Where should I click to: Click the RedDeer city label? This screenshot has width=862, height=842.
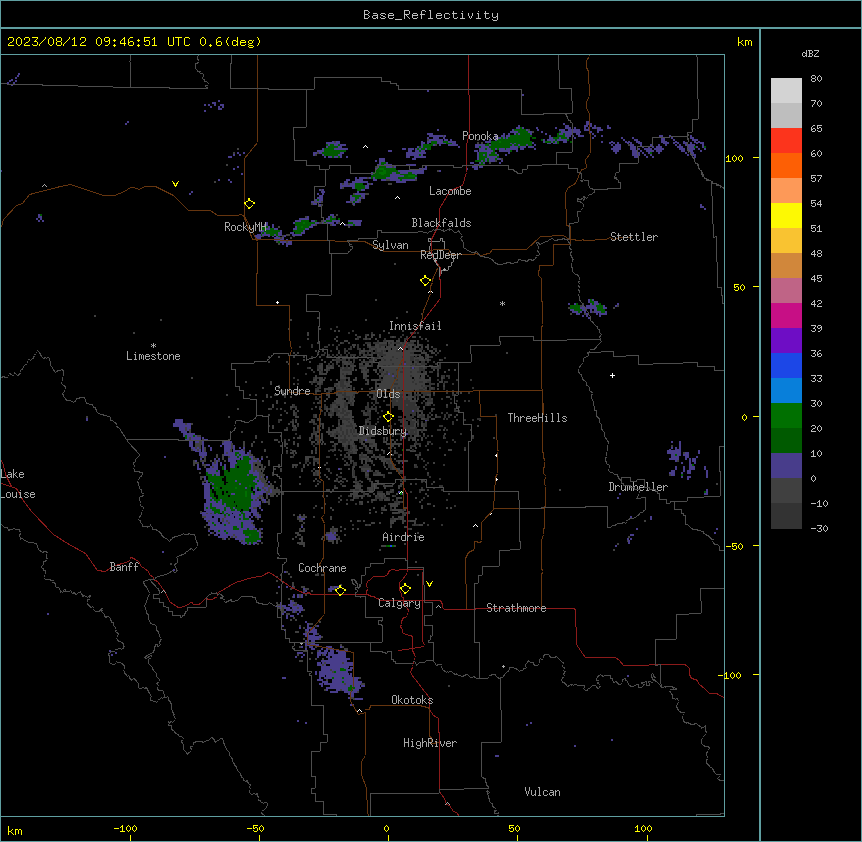click(441, 255)
